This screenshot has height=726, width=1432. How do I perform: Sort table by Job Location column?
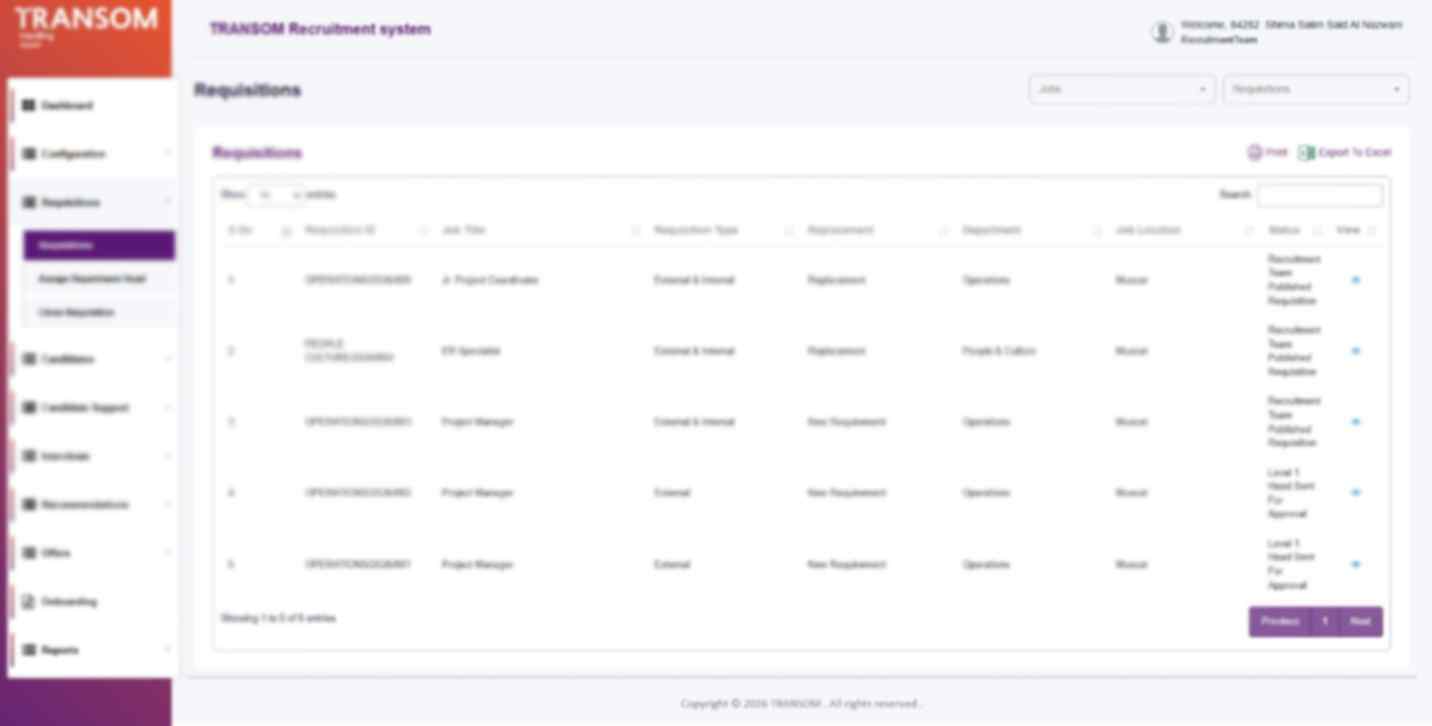click(1184, 230)
